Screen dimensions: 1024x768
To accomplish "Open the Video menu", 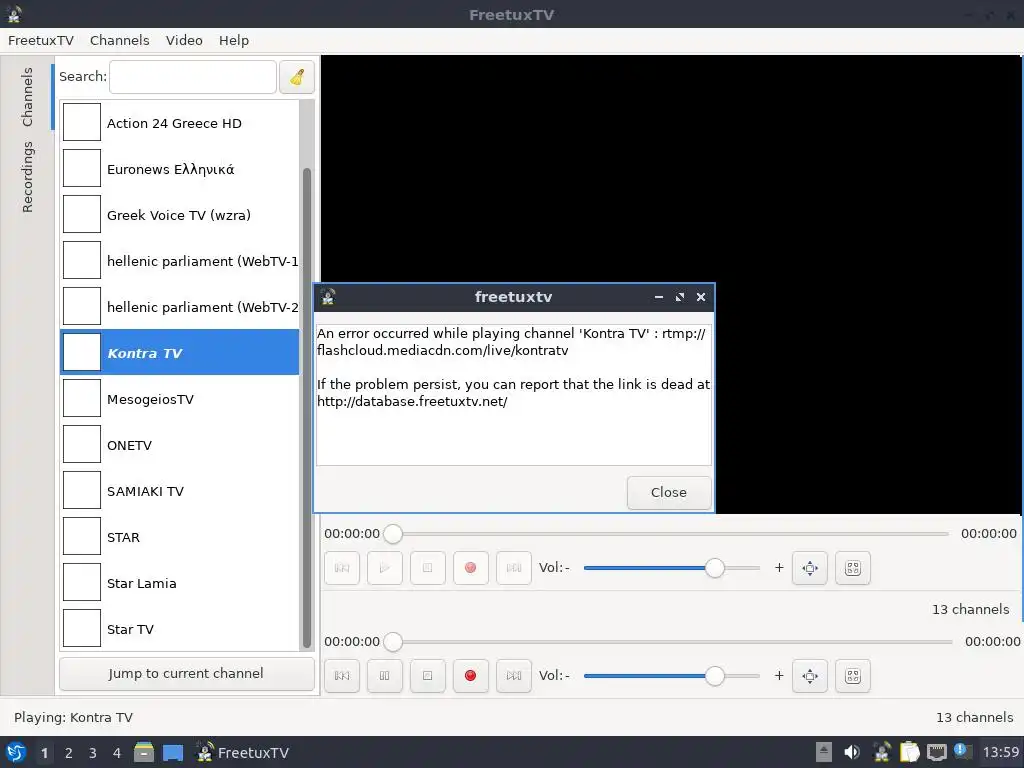I will (184, 40).
